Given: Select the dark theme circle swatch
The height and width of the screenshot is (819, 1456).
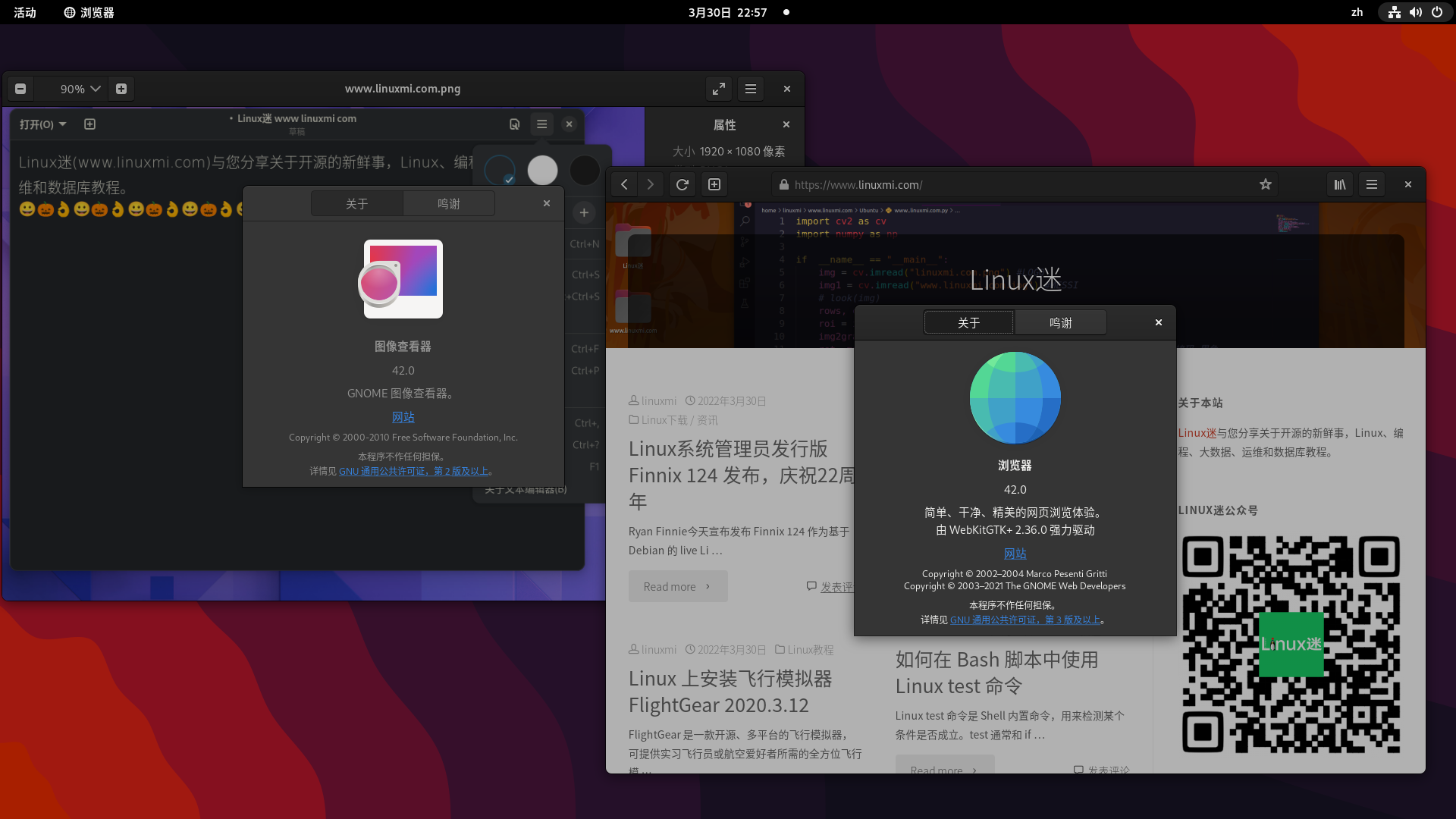Looking at the screenshot, I should click(x=585, y=171).
